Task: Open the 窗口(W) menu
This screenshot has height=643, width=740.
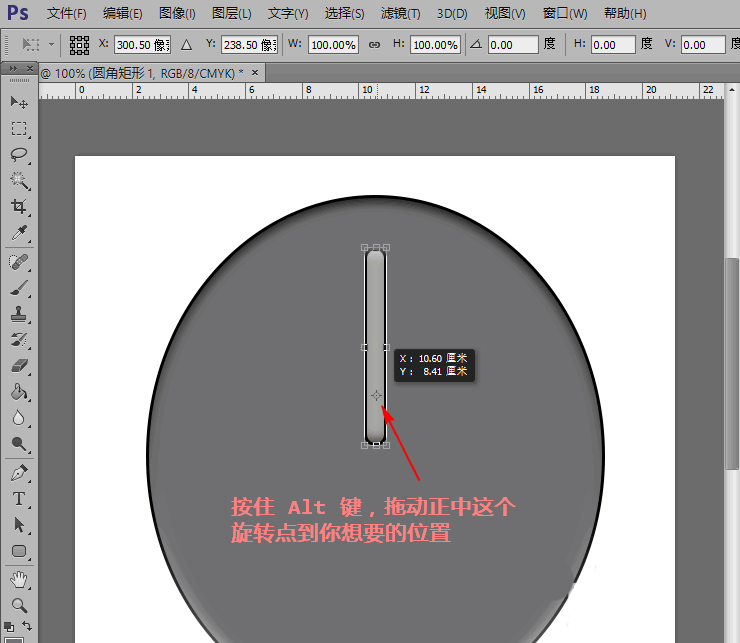Action: click(564, 13)
